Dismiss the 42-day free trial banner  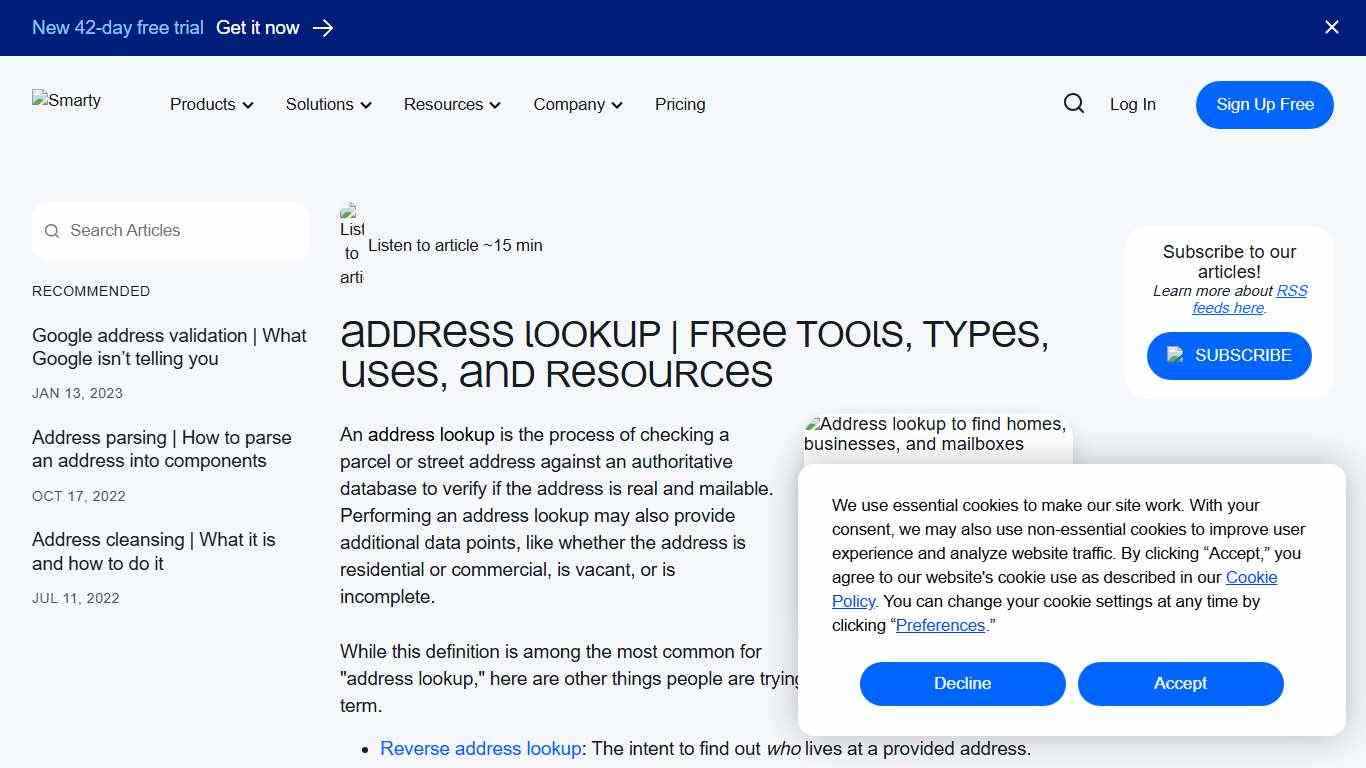click(x=1331, y=27)
